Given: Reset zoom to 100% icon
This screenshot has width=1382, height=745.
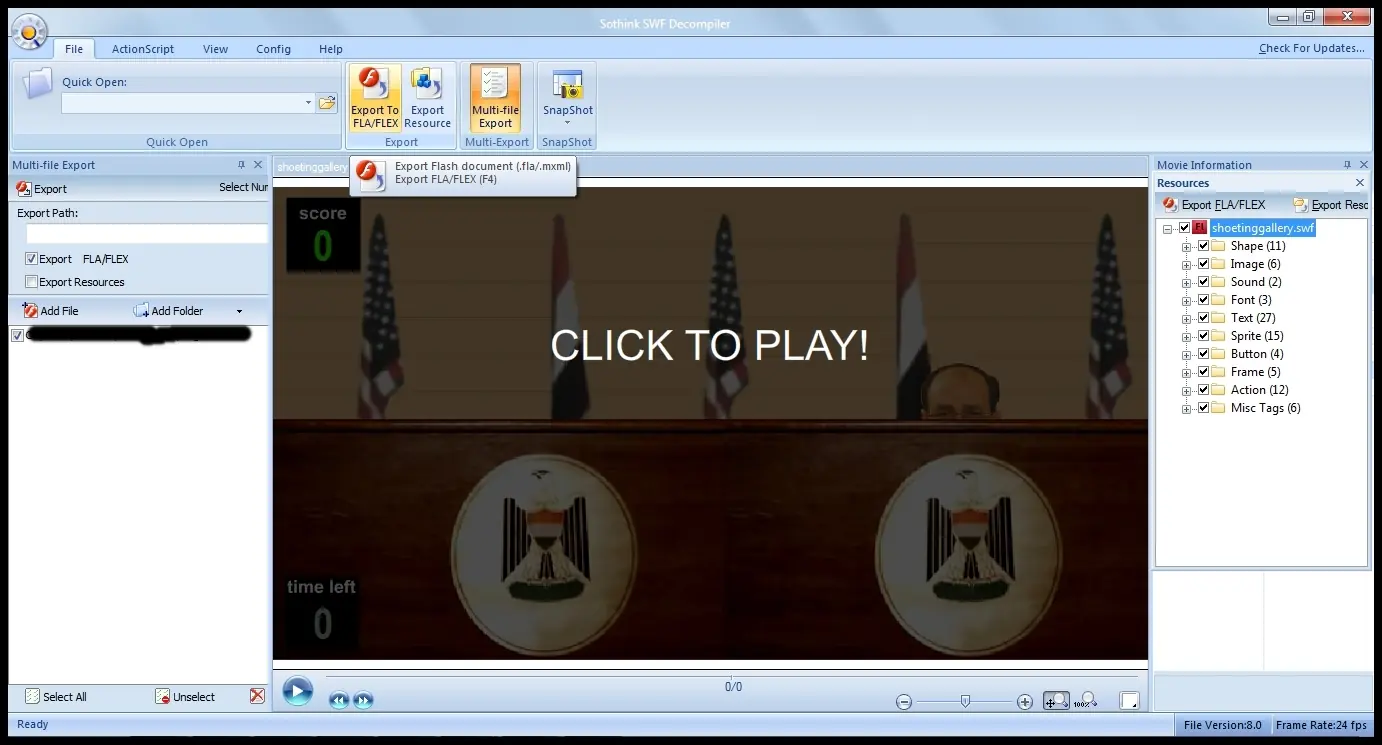Looking at the screenshot, I should 1086,701.
